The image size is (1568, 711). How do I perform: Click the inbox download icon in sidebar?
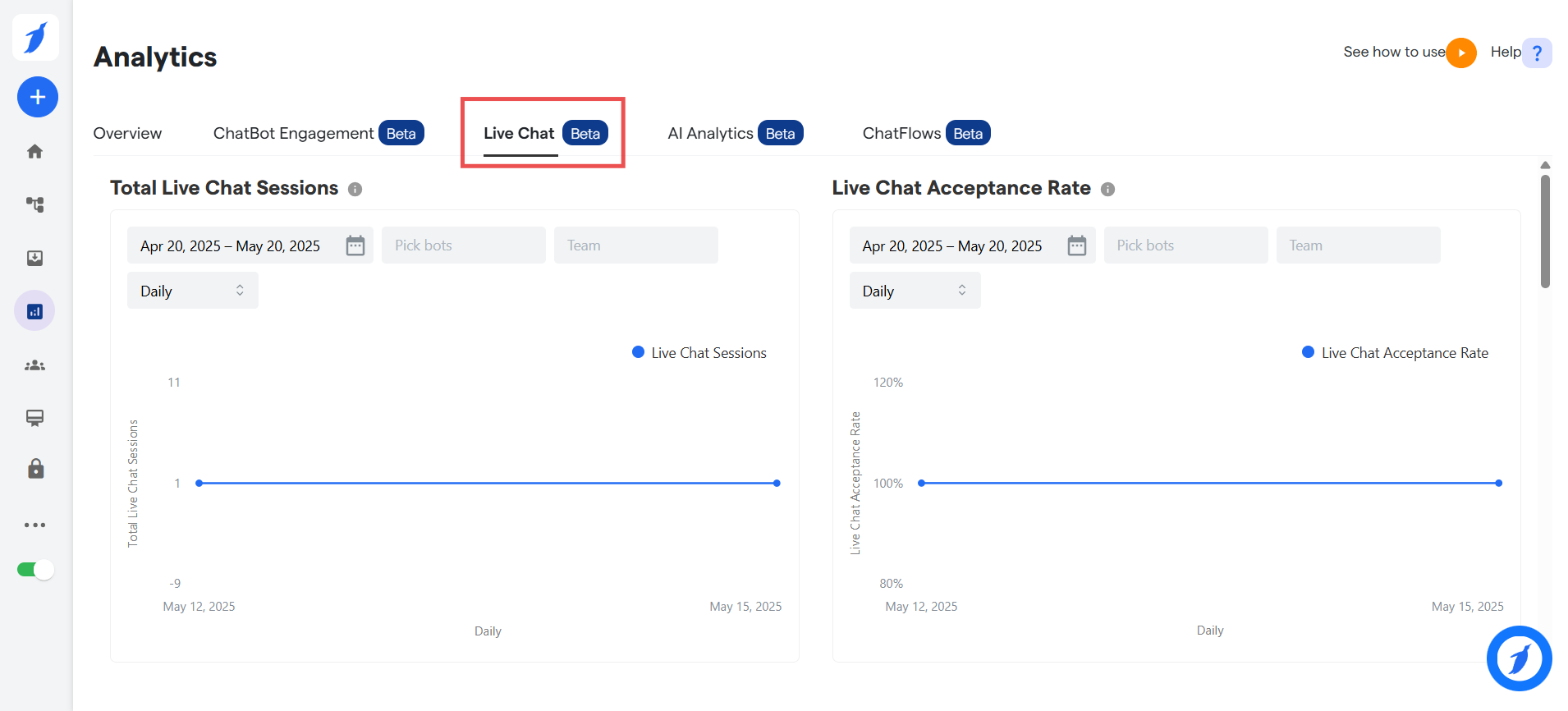click(34, 258)
